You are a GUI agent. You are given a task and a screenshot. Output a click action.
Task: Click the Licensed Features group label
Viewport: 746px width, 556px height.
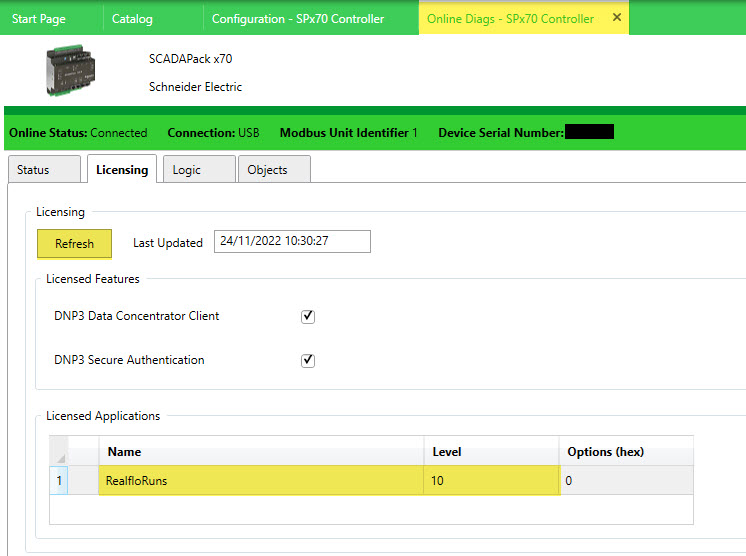coord(93,279)
